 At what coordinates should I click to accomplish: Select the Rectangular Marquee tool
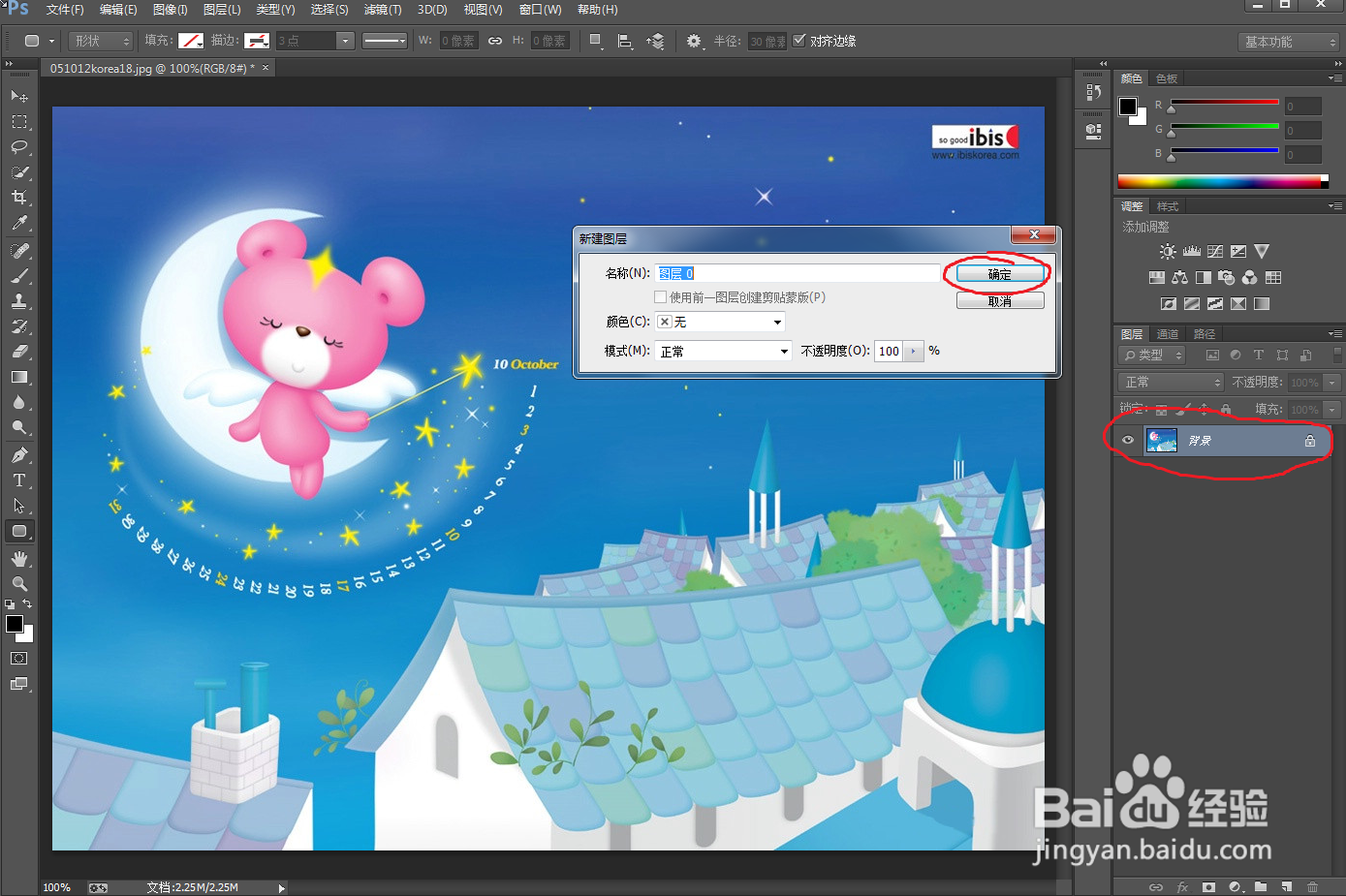(18, 122)
